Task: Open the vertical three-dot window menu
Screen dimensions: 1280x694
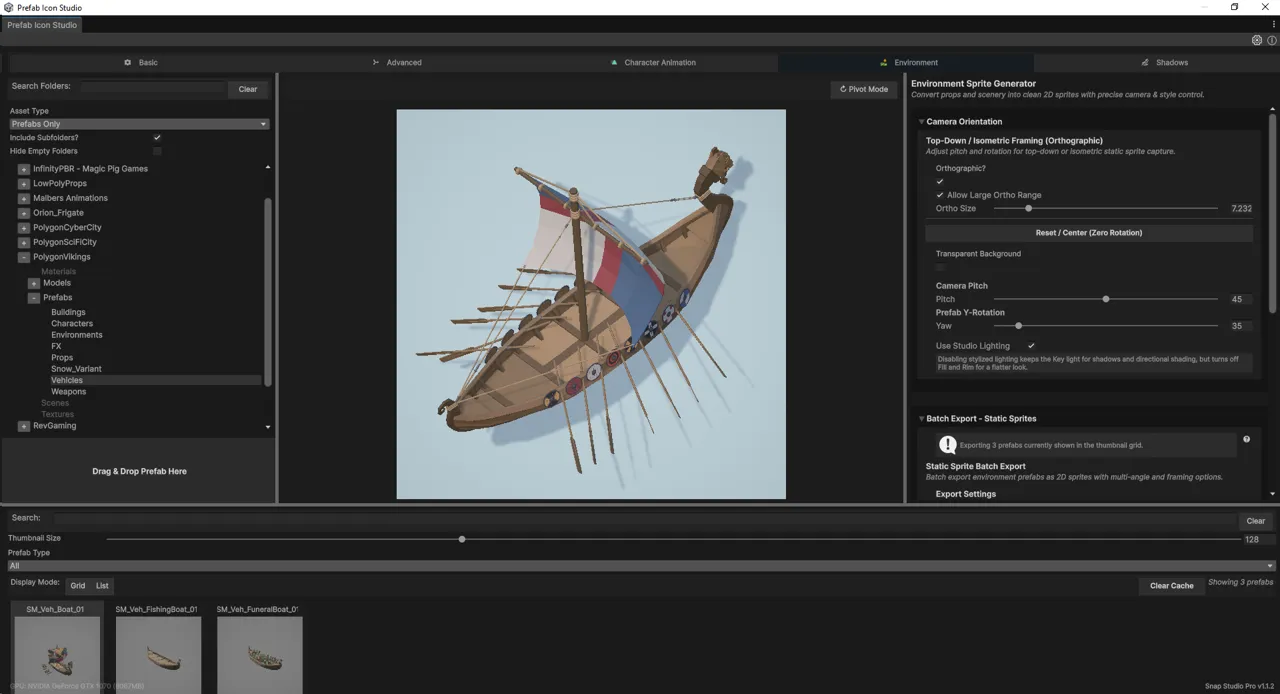Action: pyautogui.click(x=1272, y=25)
